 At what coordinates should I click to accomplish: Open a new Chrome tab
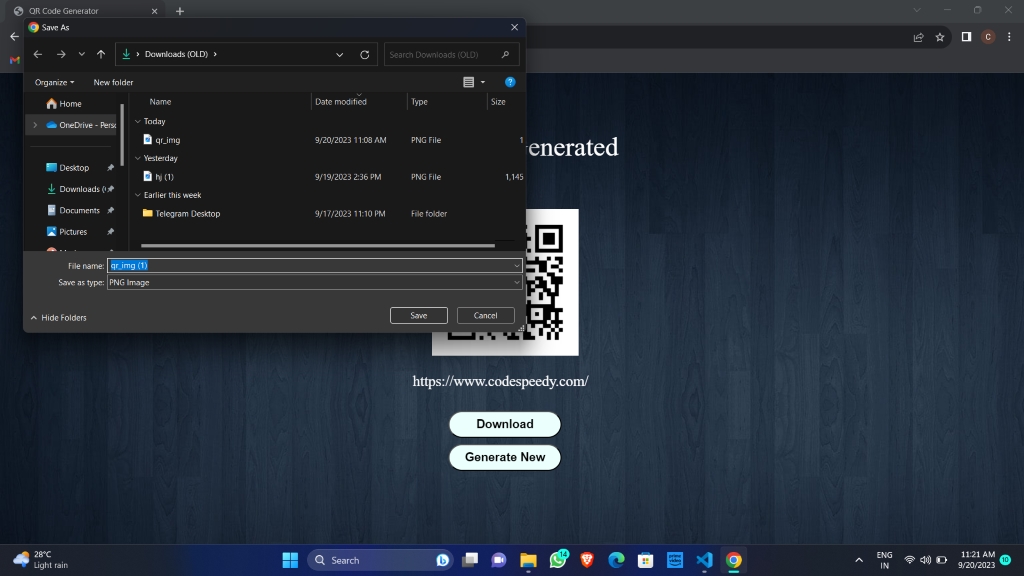180,11
